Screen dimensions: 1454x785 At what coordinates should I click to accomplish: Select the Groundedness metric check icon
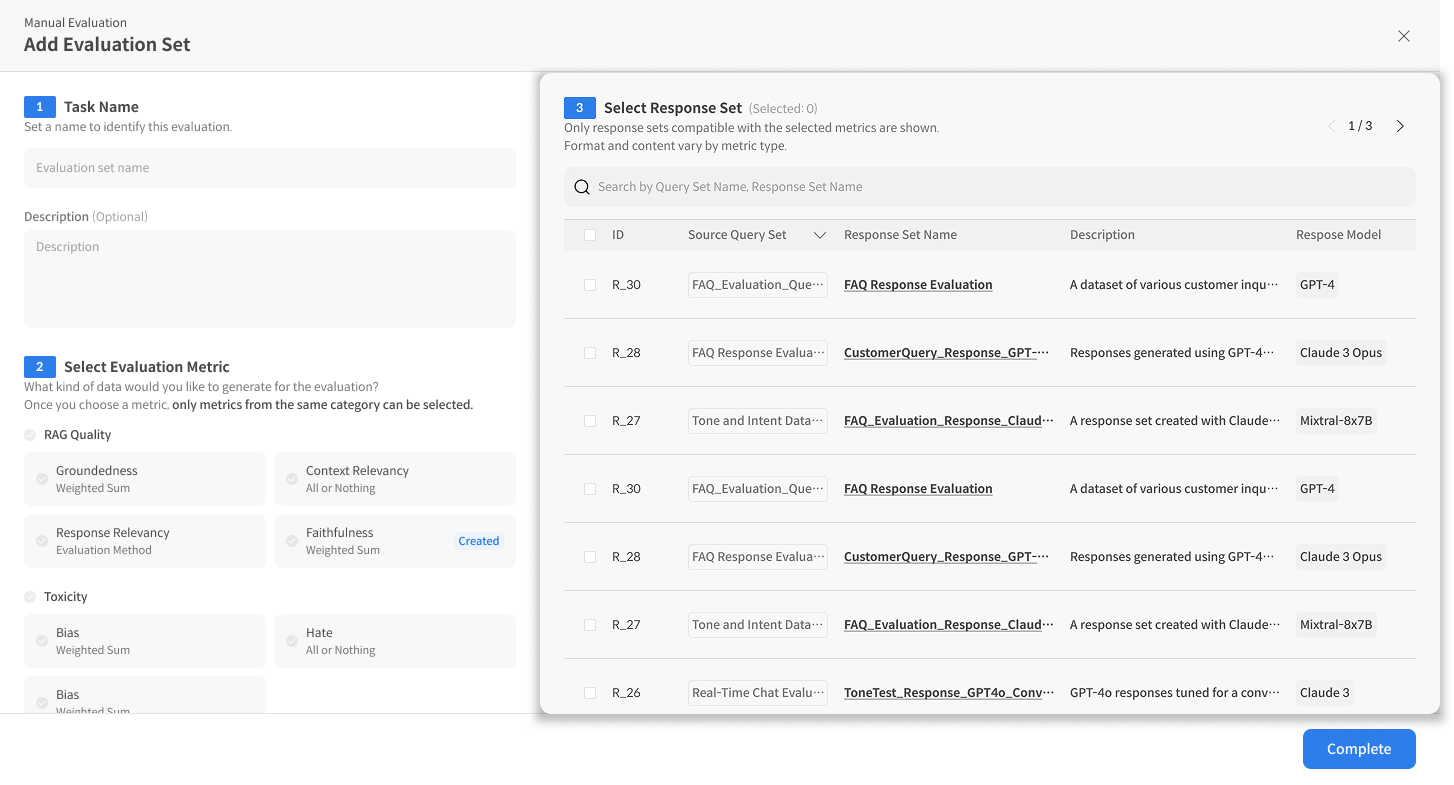point(42,479)
